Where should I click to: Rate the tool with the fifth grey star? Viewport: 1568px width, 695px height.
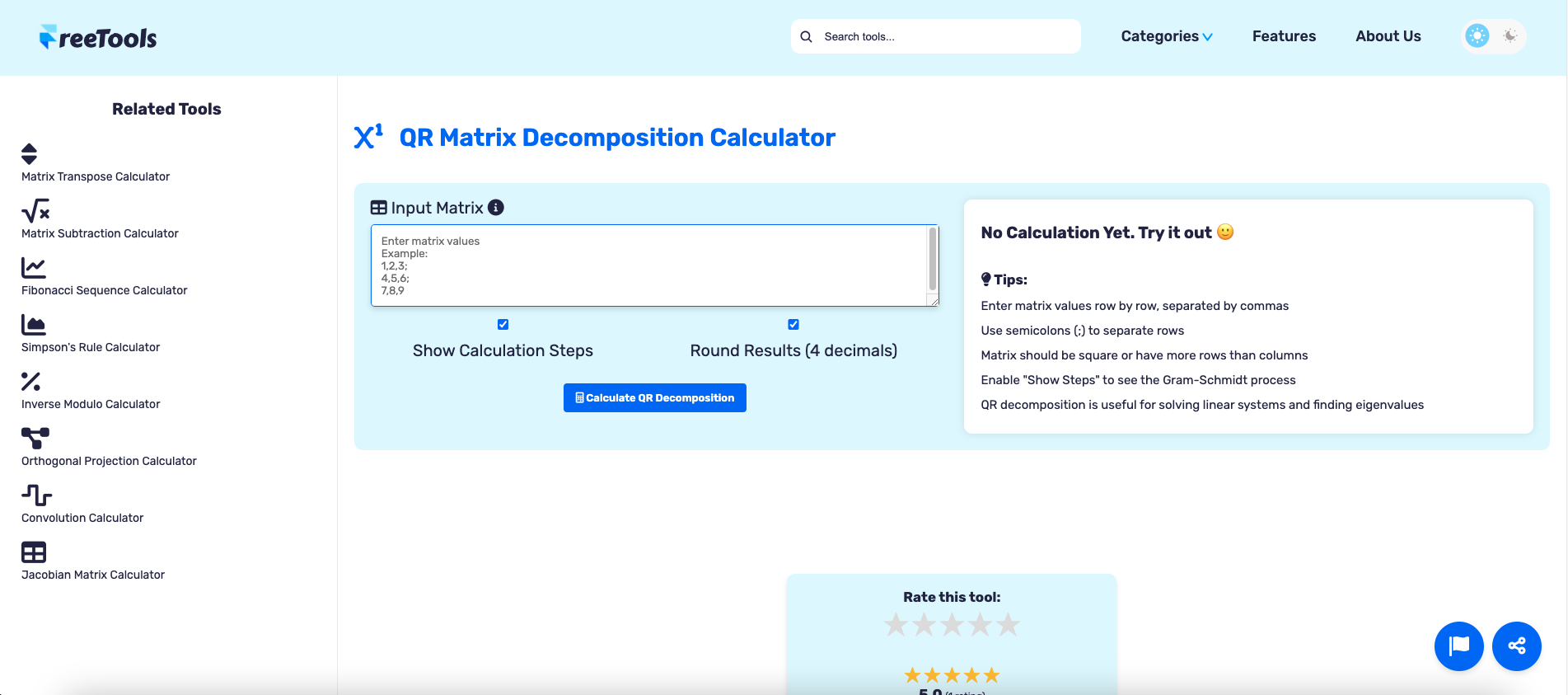(x=1008, y=625)
